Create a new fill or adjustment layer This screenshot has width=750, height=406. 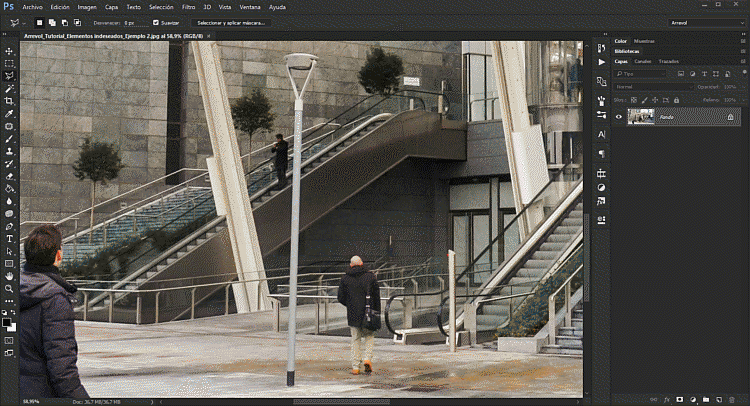(693, 400)
